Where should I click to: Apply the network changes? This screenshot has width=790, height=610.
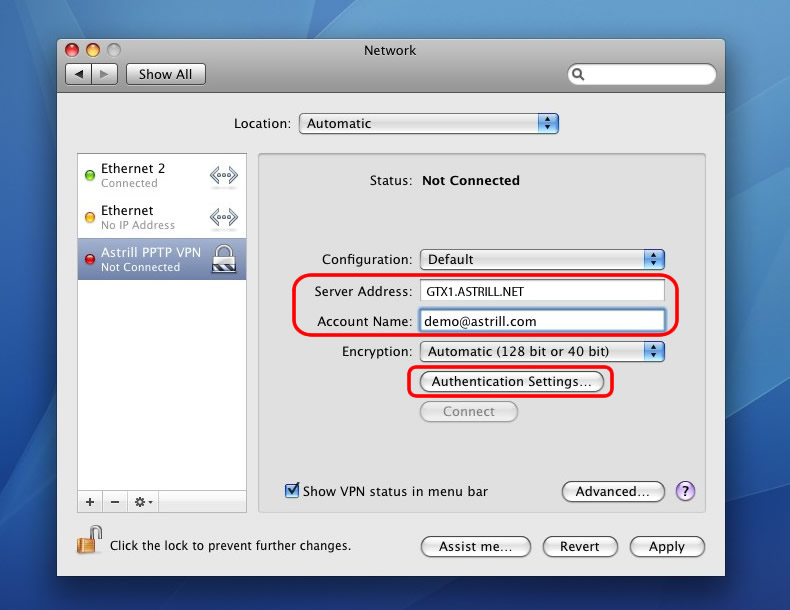667,547
